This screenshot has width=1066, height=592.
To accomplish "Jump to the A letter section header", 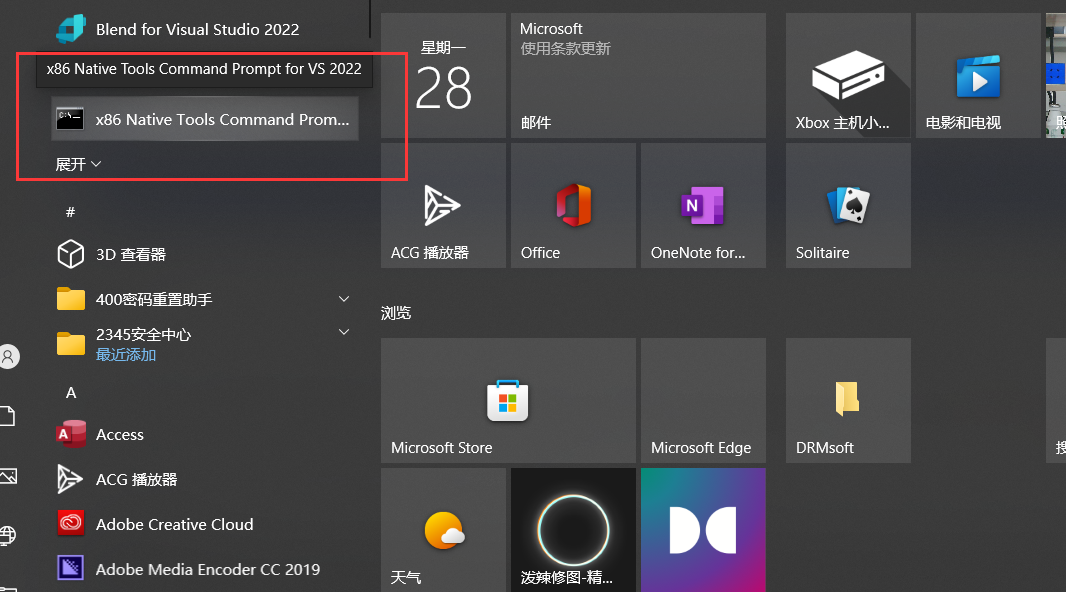I will (71, 393).
